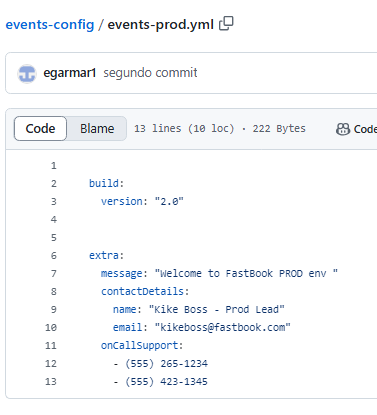
Task: Select the Code view tab
Action: [40, 129]
